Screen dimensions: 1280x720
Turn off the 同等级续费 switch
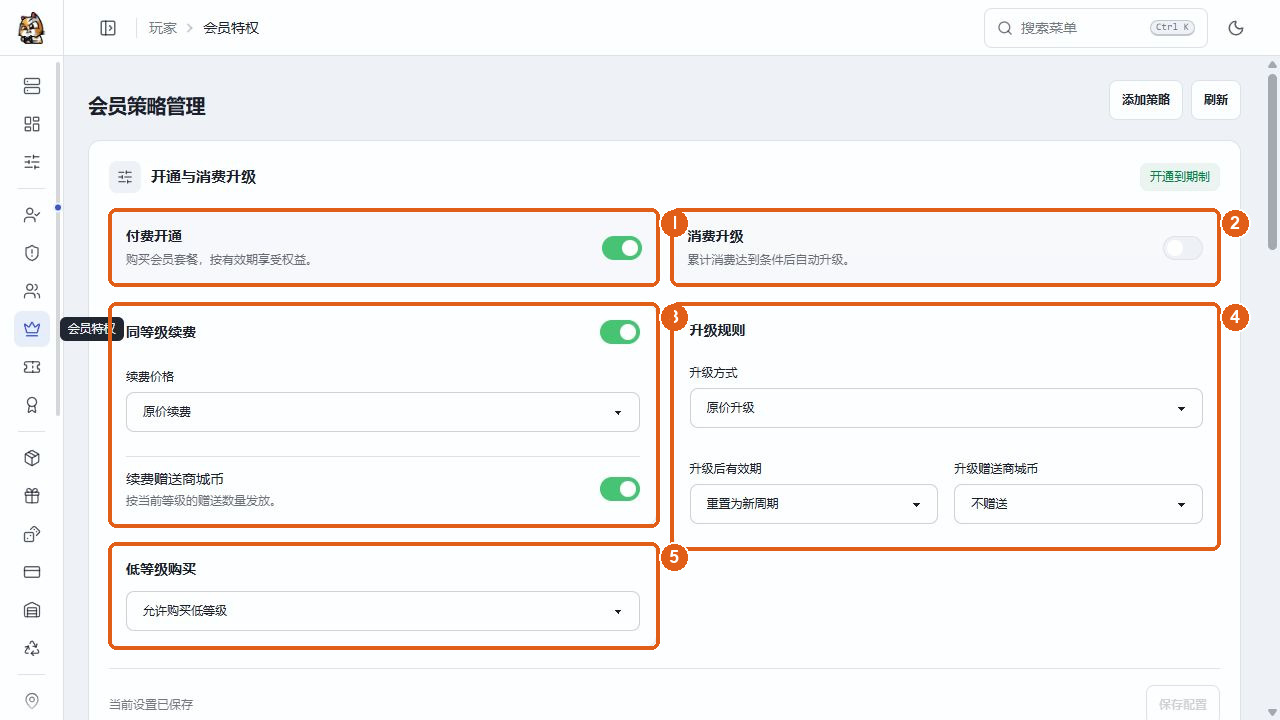click(620, 332)
